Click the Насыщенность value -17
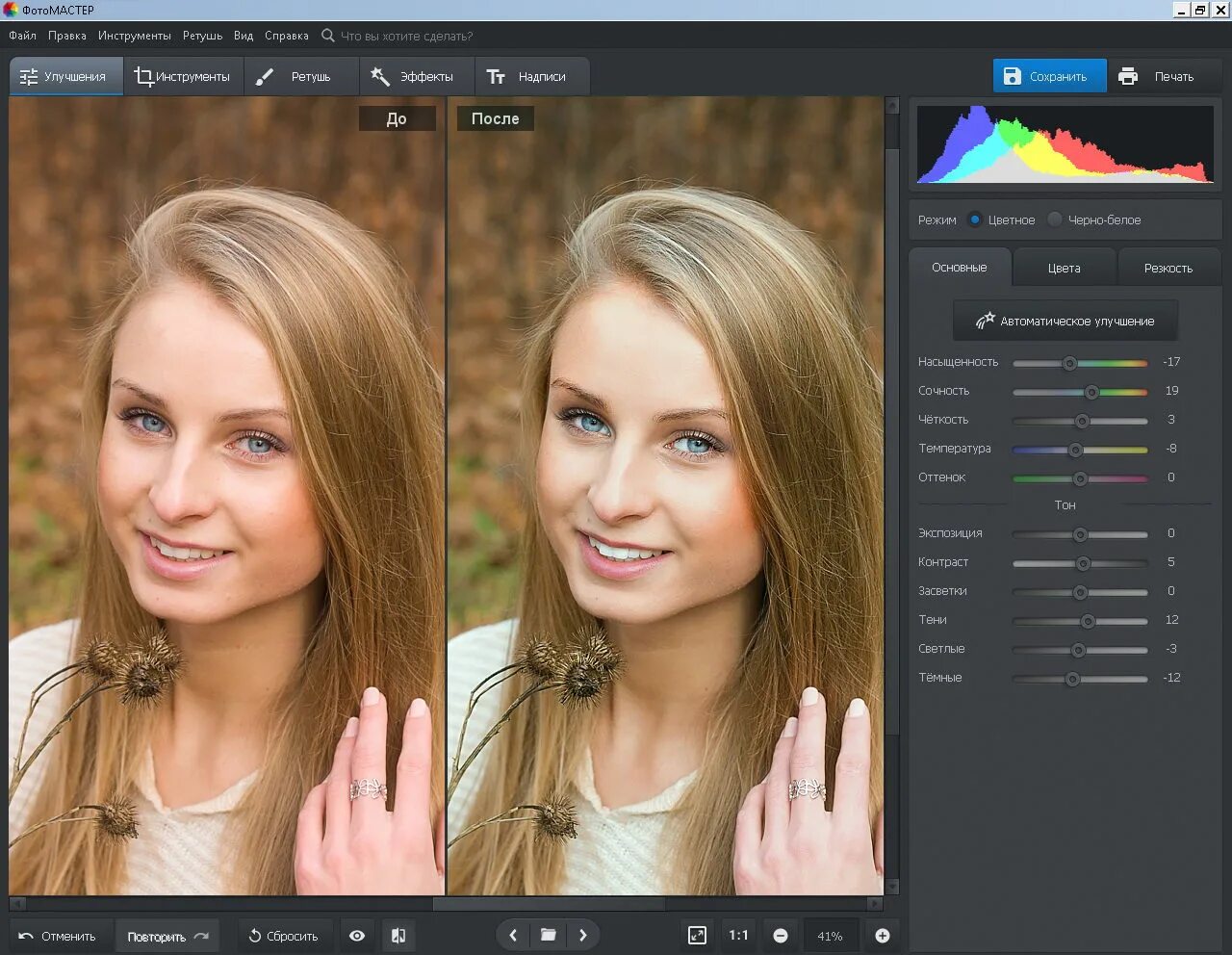The image size is (1232, 955). tap(1171, 362)
